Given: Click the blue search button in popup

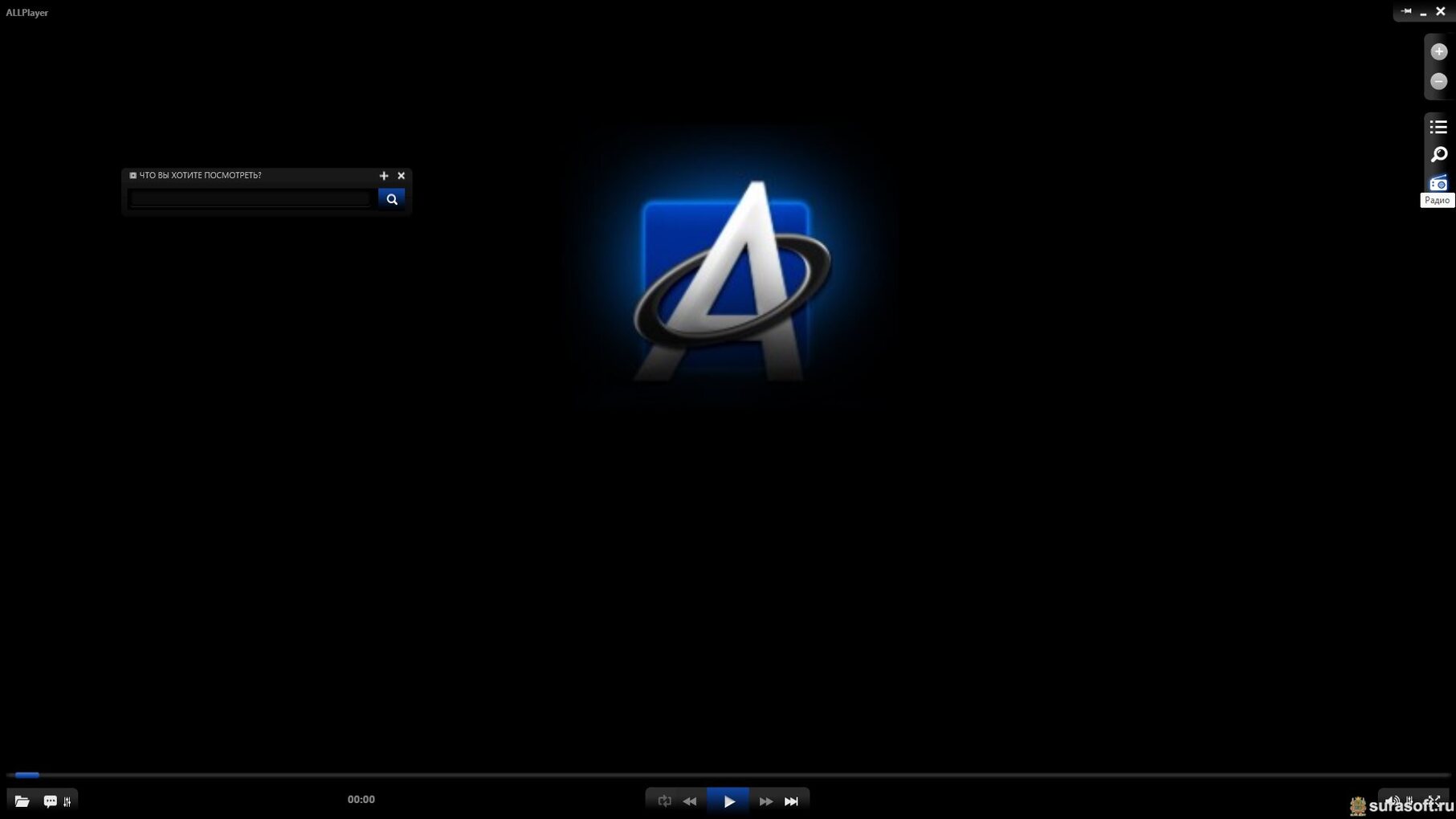Looking at the screenshot, I should (391, 198).
